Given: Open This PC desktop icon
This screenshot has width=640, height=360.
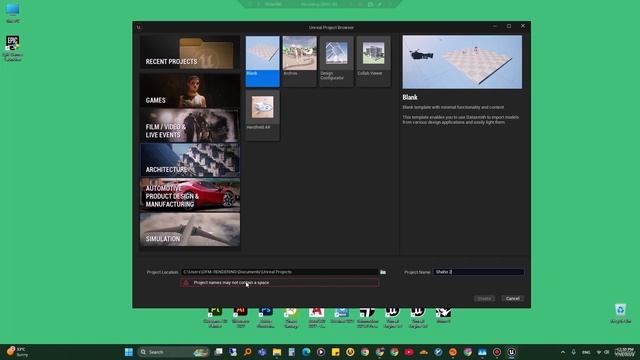Looking at the screenshot, I should [x=13, y=13].
